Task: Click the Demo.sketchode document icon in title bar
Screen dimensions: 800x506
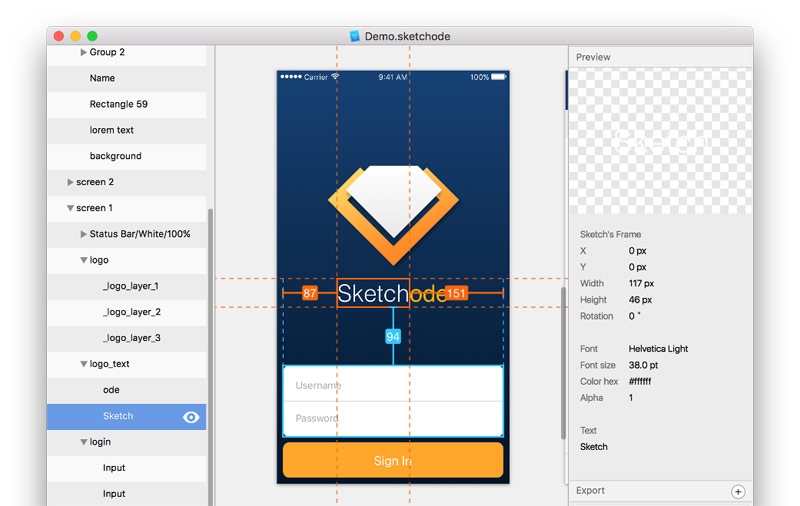Action: pyautogui.click(x=355, y=36)
